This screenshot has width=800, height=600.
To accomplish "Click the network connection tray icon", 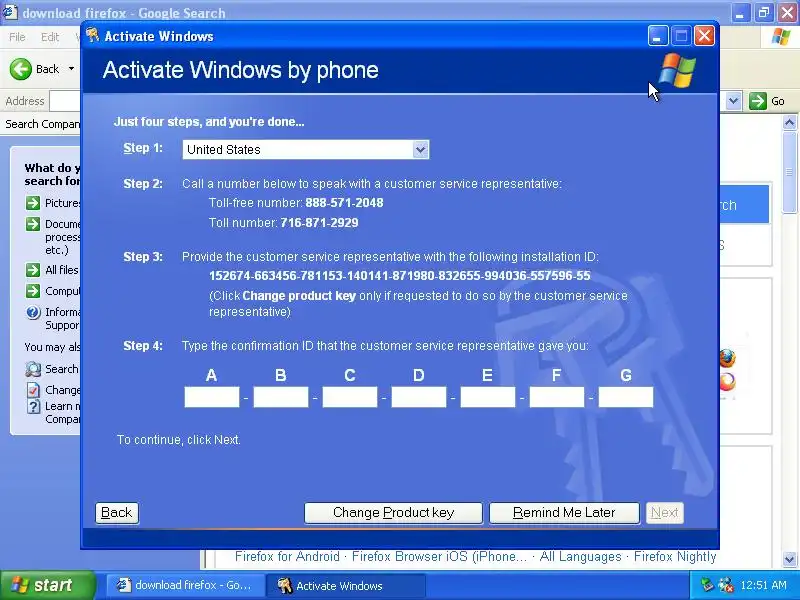I will [725, 585].
